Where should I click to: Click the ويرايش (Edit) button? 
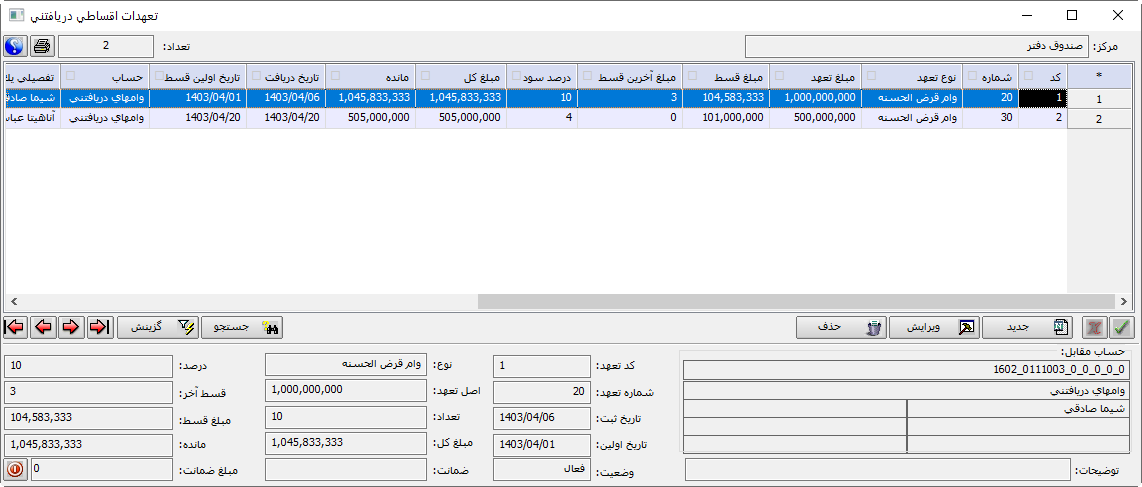[933, 327]
